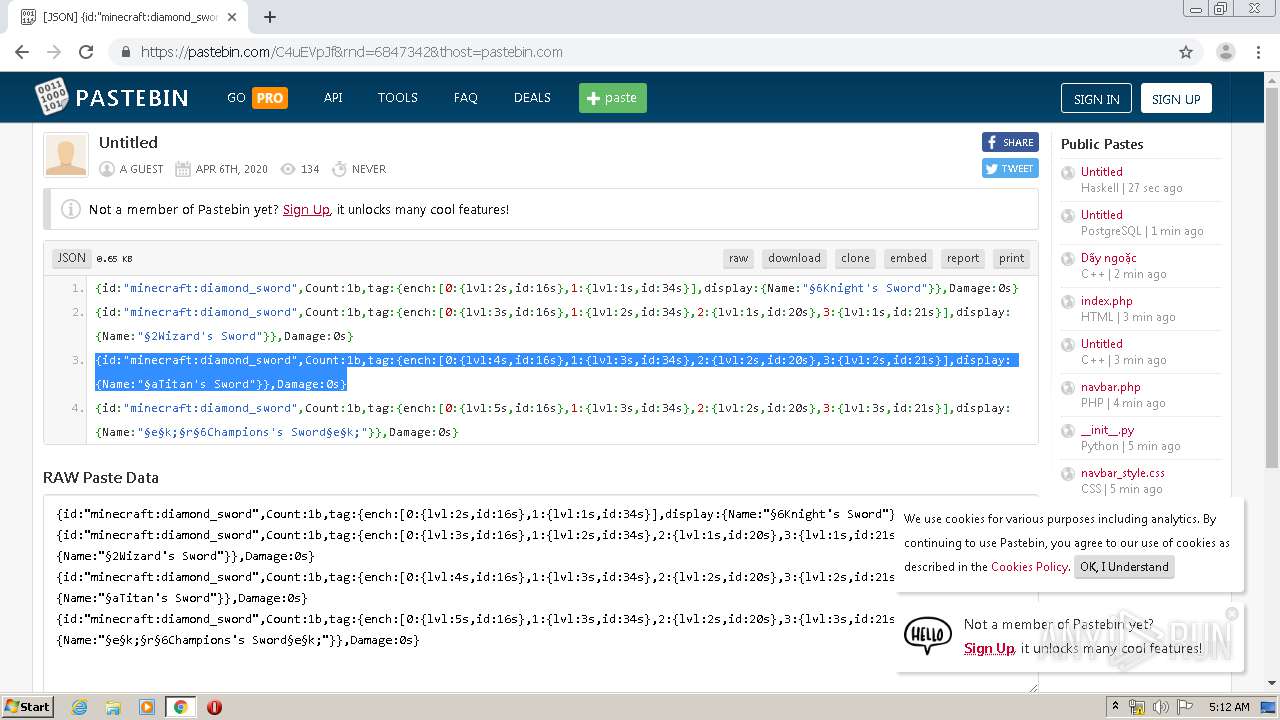Open the TOOLS menu item
The width and height of the screenshot is (1280, 720).
(397, 97)
